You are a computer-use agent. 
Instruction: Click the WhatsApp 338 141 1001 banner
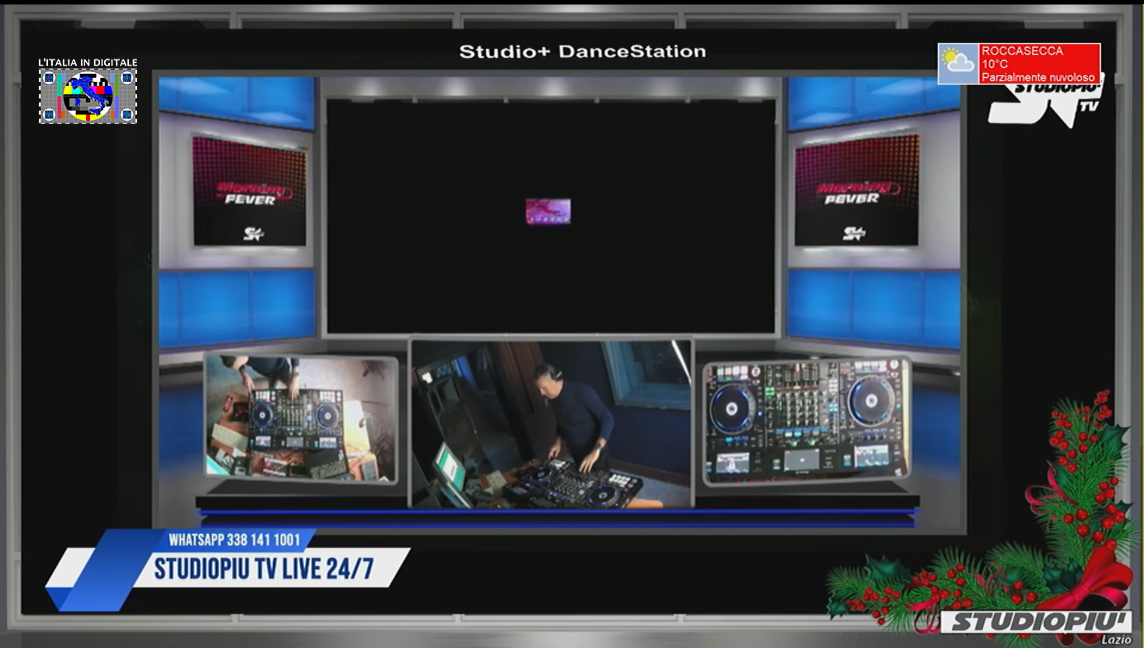tap(235, 540)
